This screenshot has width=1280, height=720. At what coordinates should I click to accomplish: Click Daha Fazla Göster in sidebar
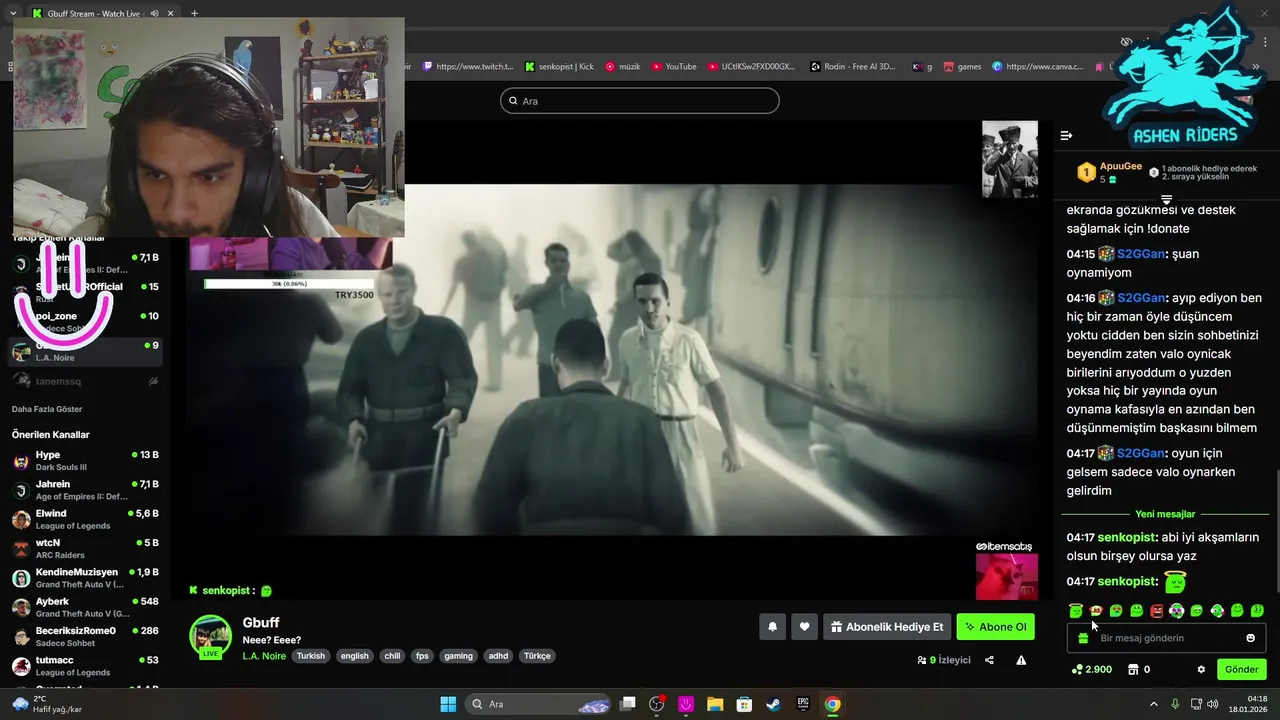[x=47, y=409]
